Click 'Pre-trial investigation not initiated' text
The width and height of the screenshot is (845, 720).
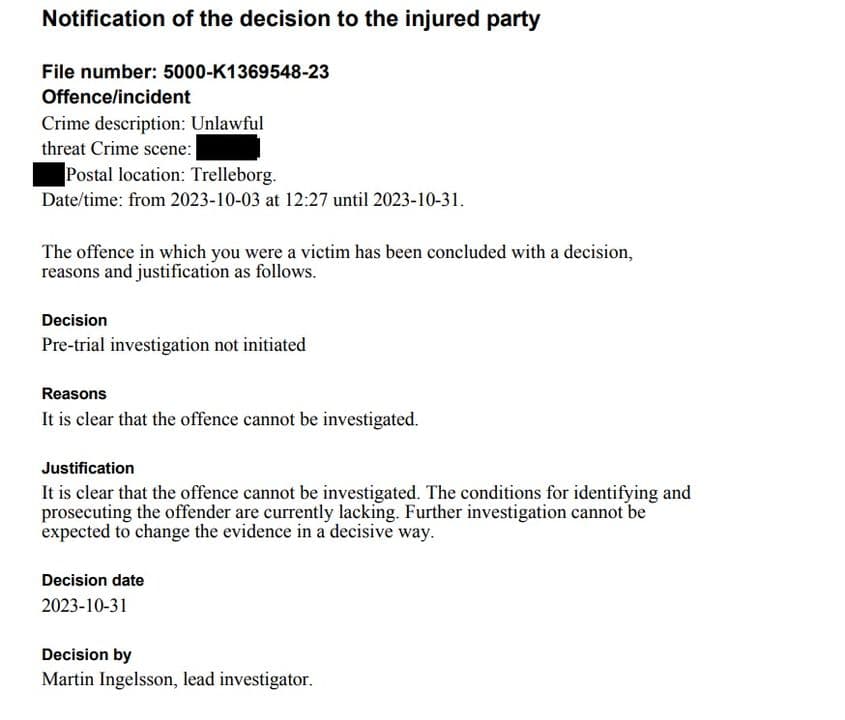(173, 345)
